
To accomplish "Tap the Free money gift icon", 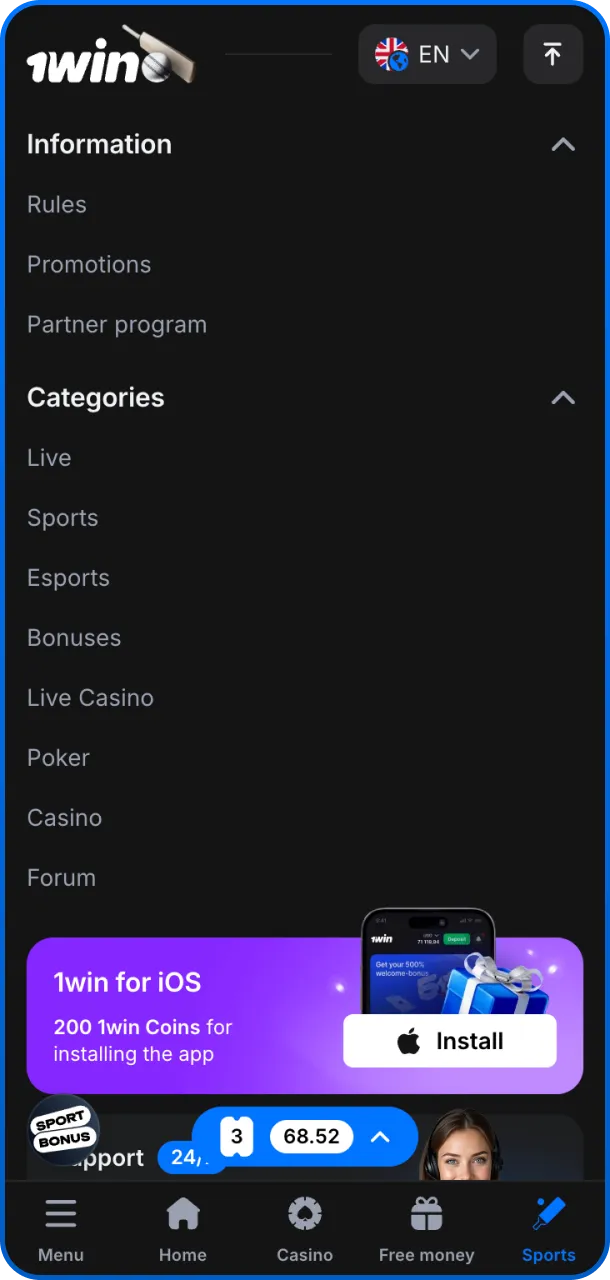I will (426, 1214).
